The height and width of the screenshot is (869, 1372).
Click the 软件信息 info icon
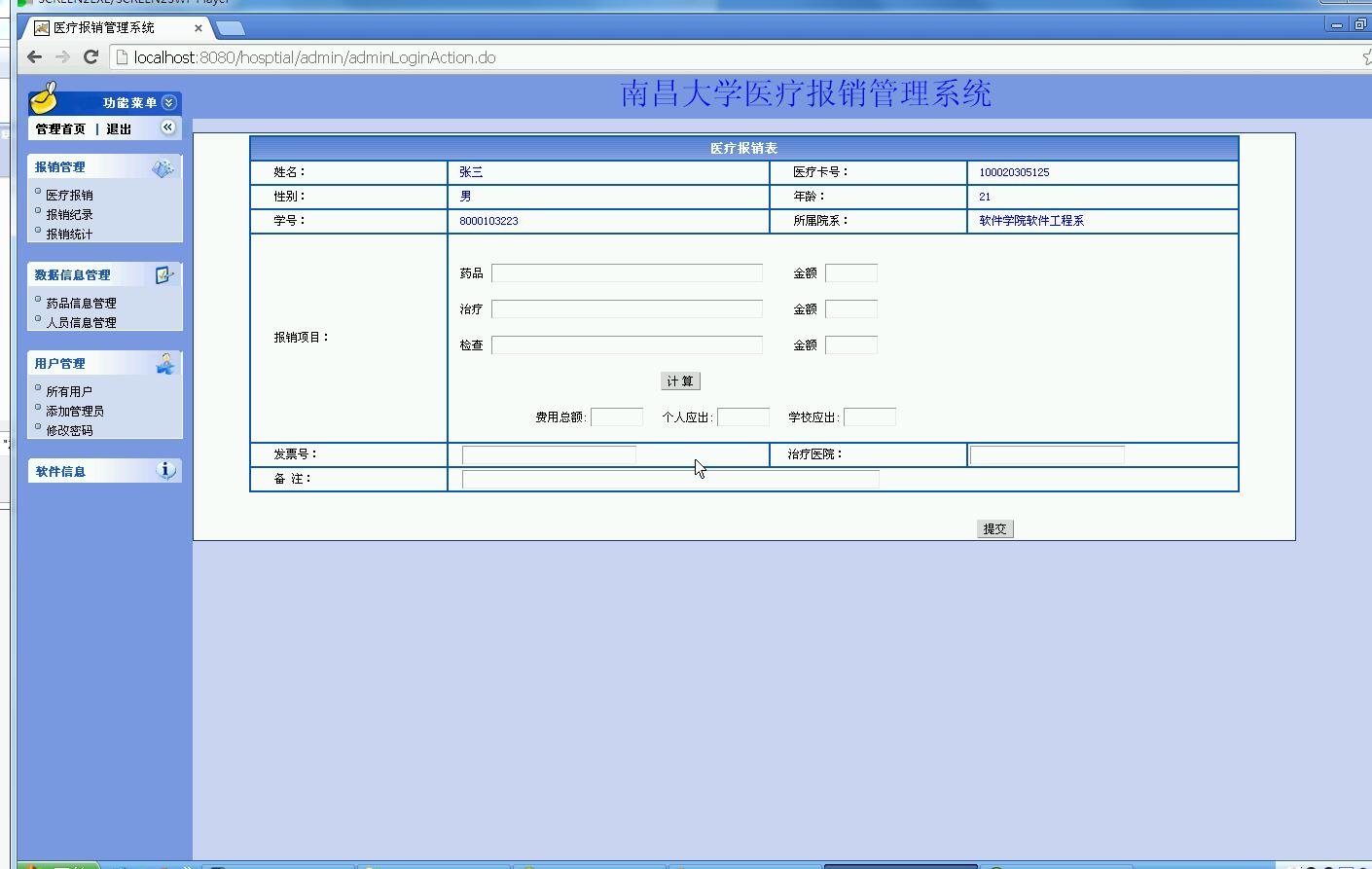166,470
